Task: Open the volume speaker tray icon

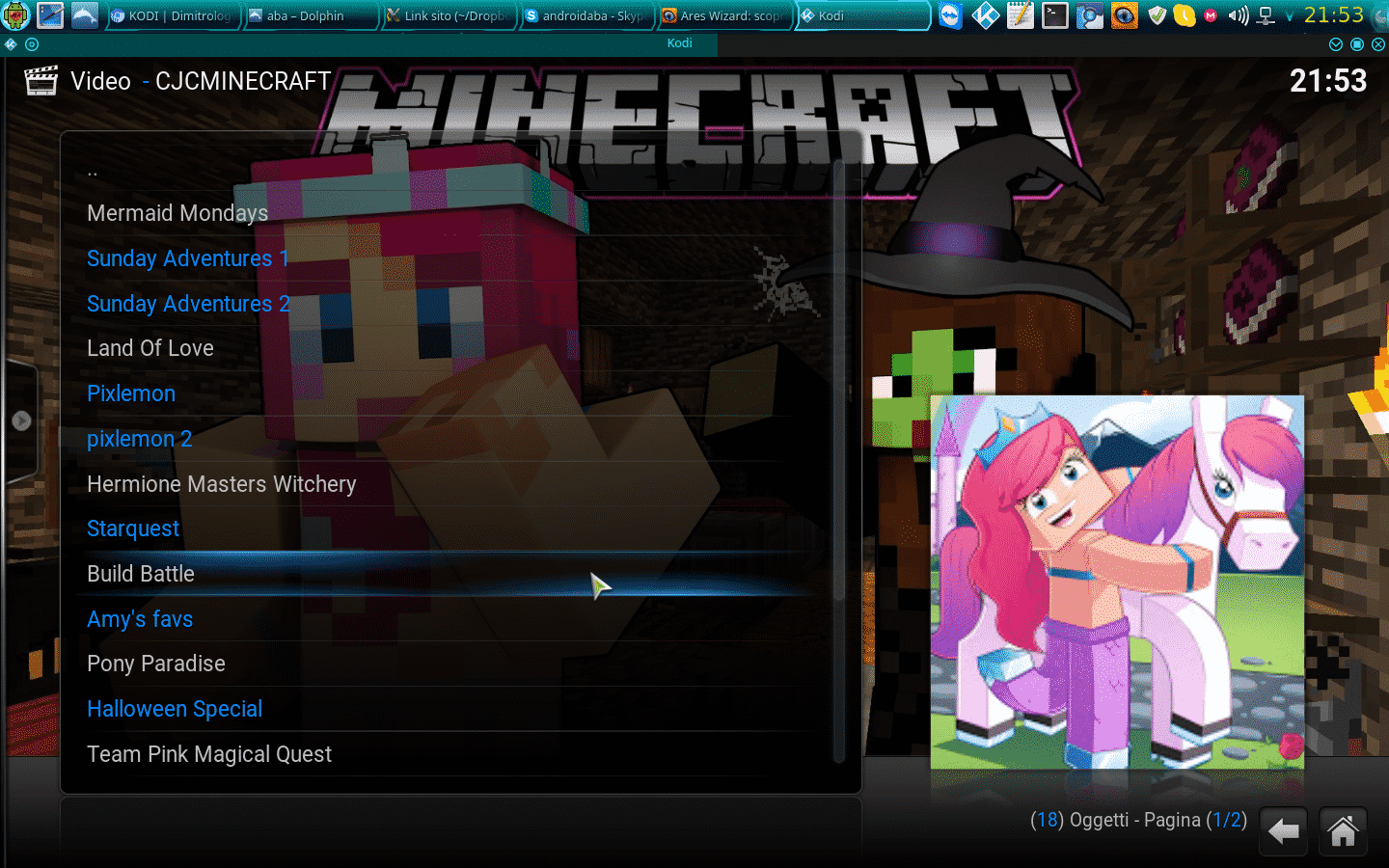Action: point(1239,15)
